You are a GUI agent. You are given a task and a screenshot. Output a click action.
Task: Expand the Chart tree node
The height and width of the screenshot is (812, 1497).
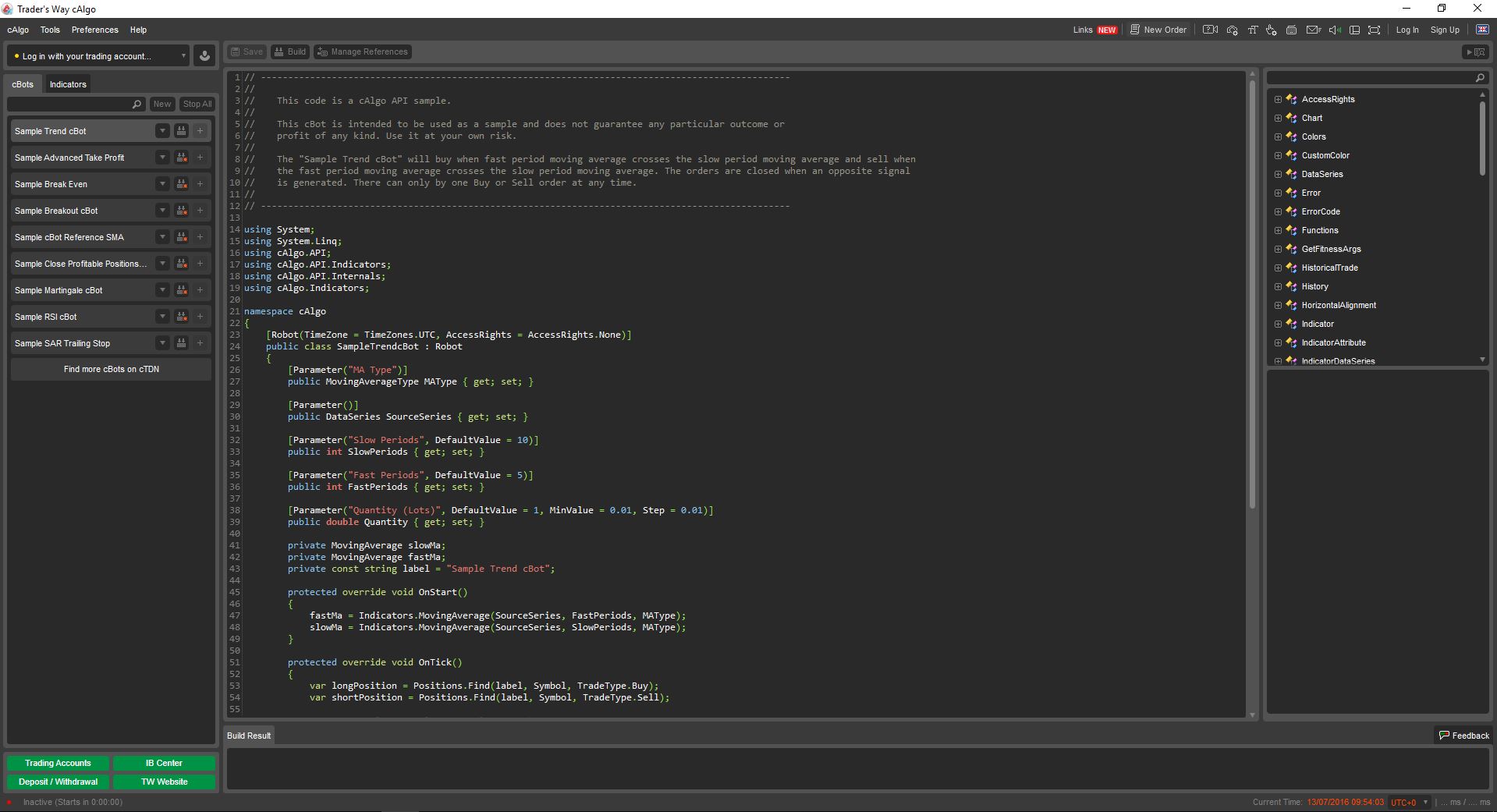pyautogui.click(x=1278, y=118)
